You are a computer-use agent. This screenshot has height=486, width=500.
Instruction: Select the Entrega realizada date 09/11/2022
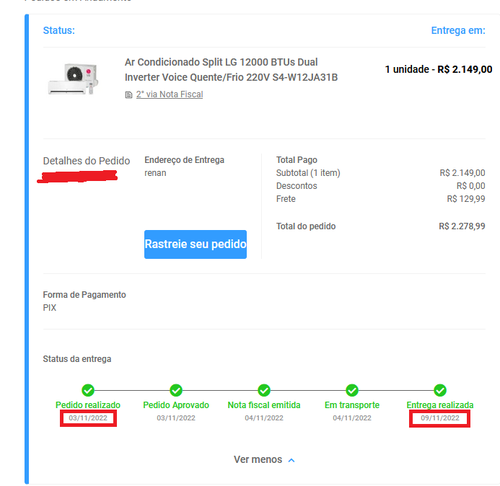click(440, 418)
